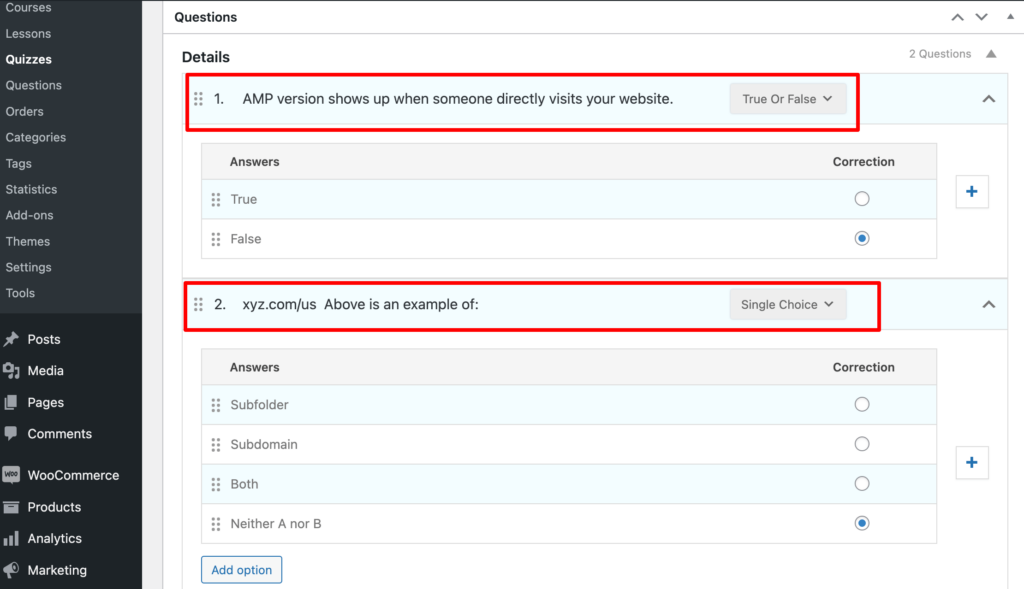
Task: Click drag handle of Subfolder answer
Action: click(216, 405)
